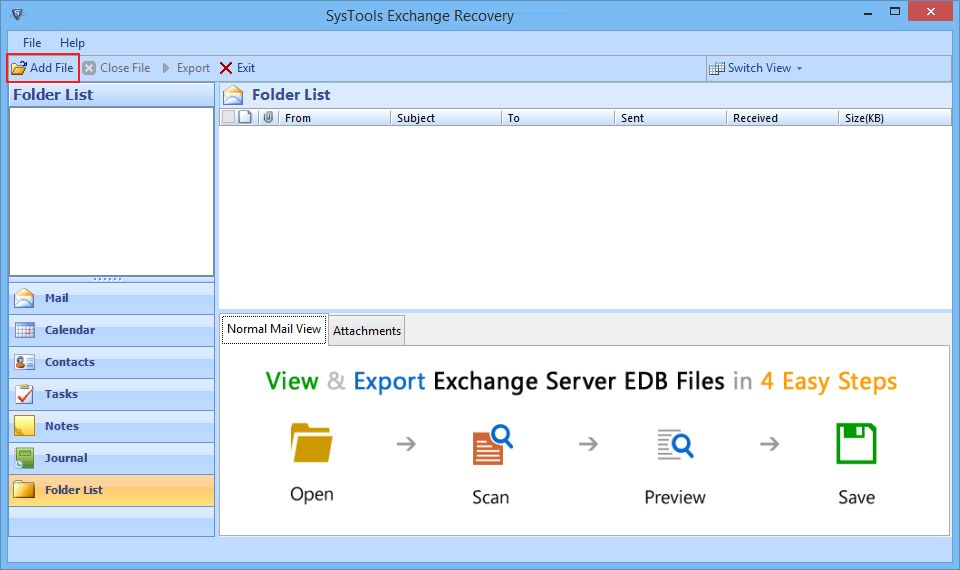Select the Mail navigation item
960x570 pixels.
coord(111,298)
